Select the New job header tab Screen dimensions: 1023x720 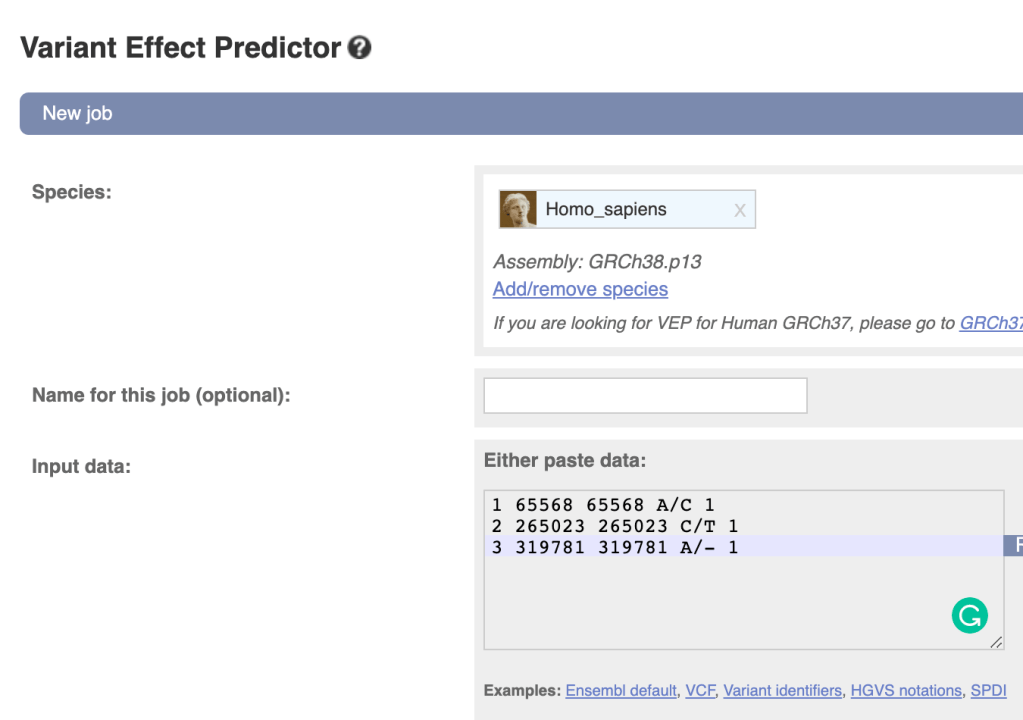(x=77, y=114)
